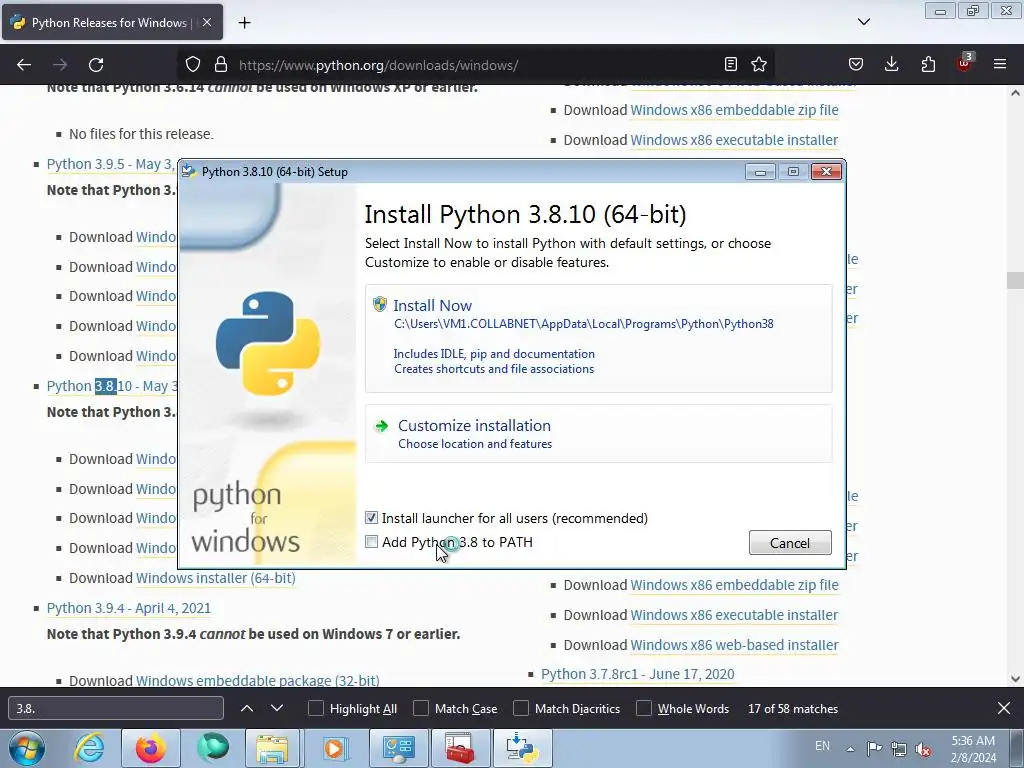Click lower Windows x86 executable installer link
Viewport: 1024px width, 768px height.
(734, 615)
